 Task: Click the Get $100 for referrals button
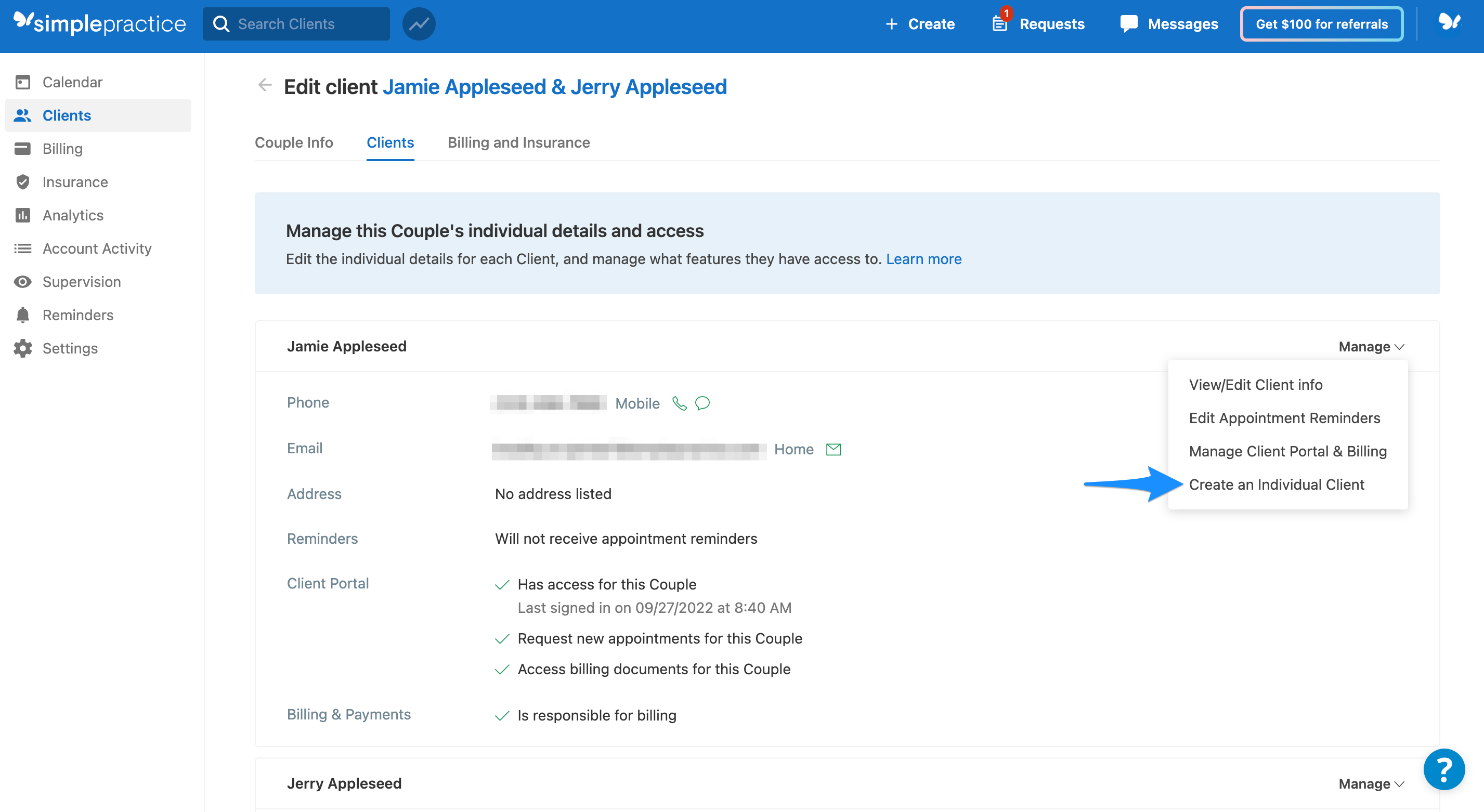coord(1322,23)
